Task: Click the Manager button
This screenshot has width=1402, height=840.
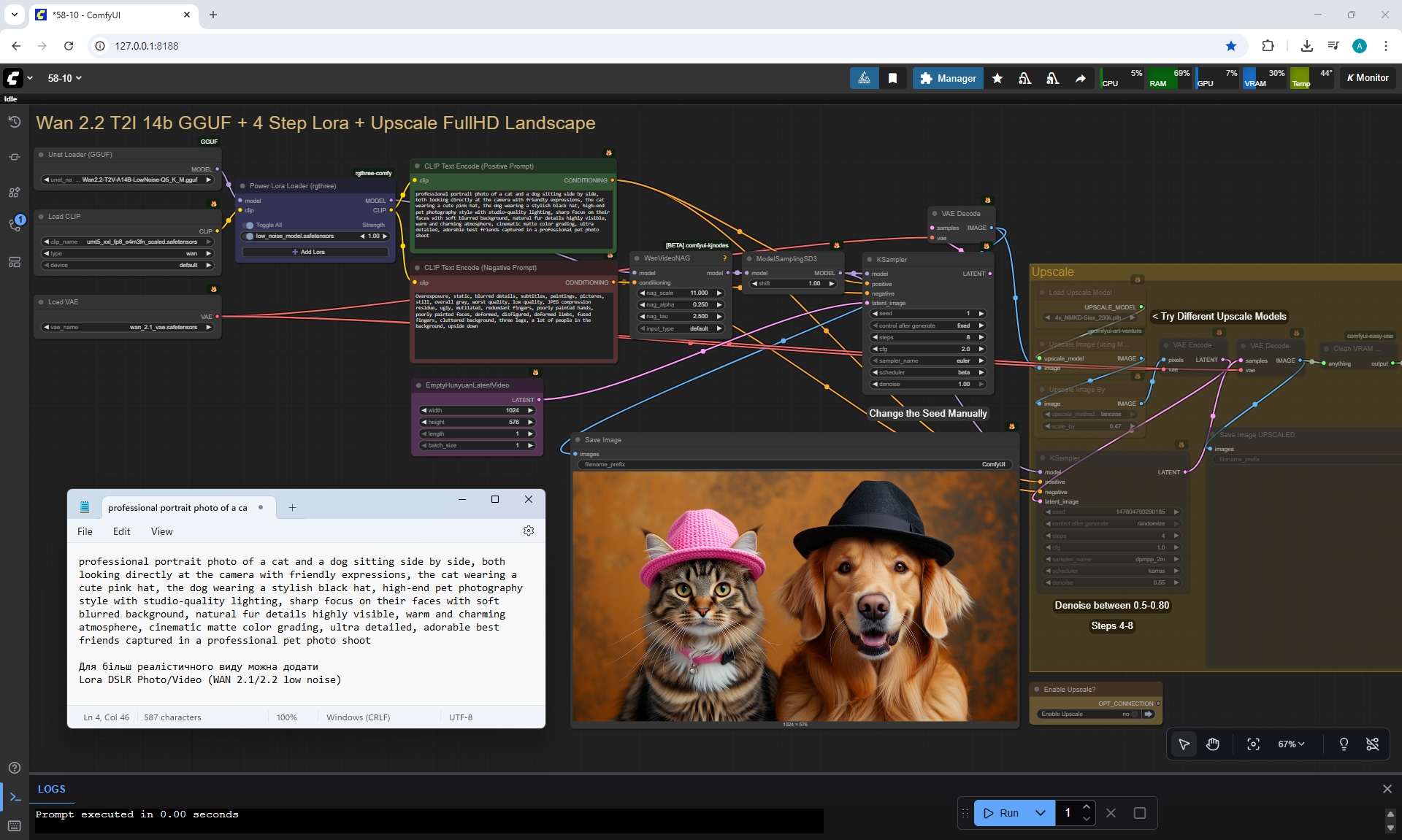Action: (x=948, y=78)
